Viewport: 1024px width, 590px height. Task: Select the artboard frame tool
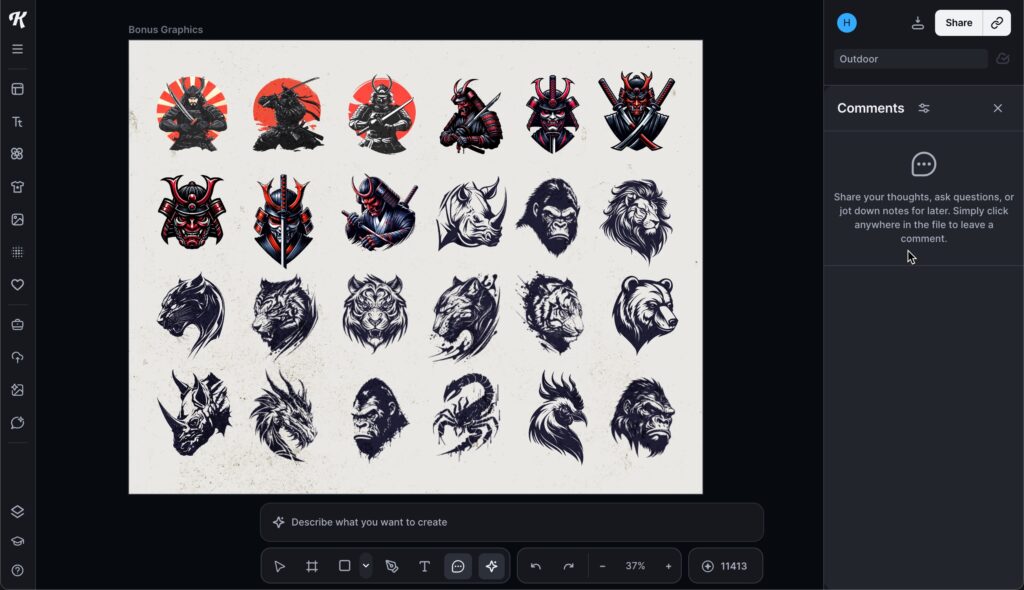[312, 566]
